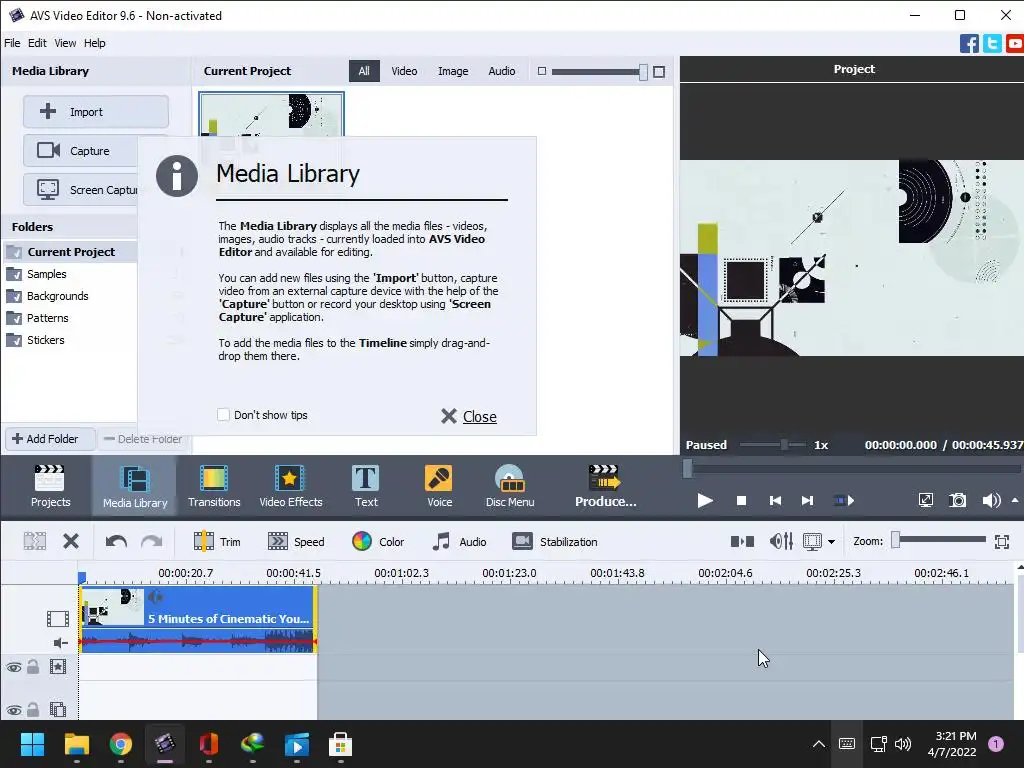Select the Video media filter tab
Image resolution: width=1024 pixels, height=768 pixels.
coord(404,71)
